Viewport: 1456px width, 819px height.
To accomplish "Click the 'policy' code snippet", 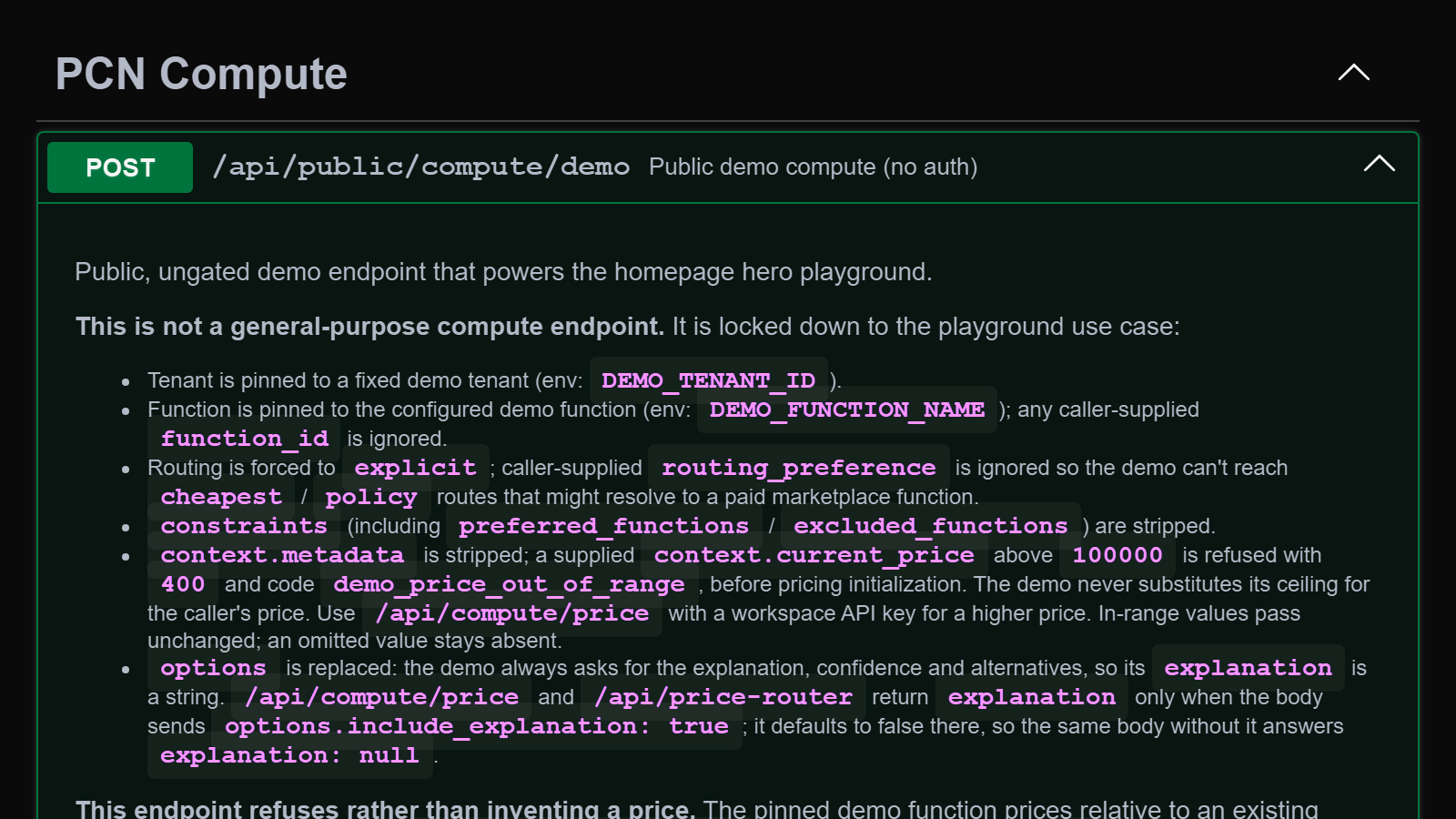I will point(370,497).
